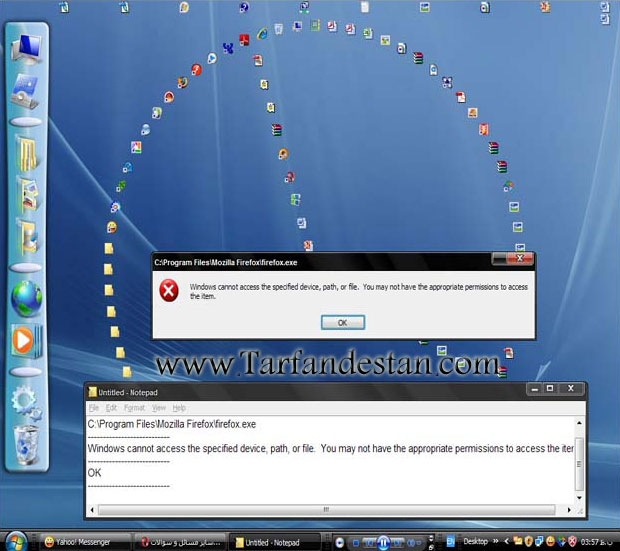Viewport: 620px width, 551px height.
Task: Open the gears settings icon in the dock
Action: [26, 402]
